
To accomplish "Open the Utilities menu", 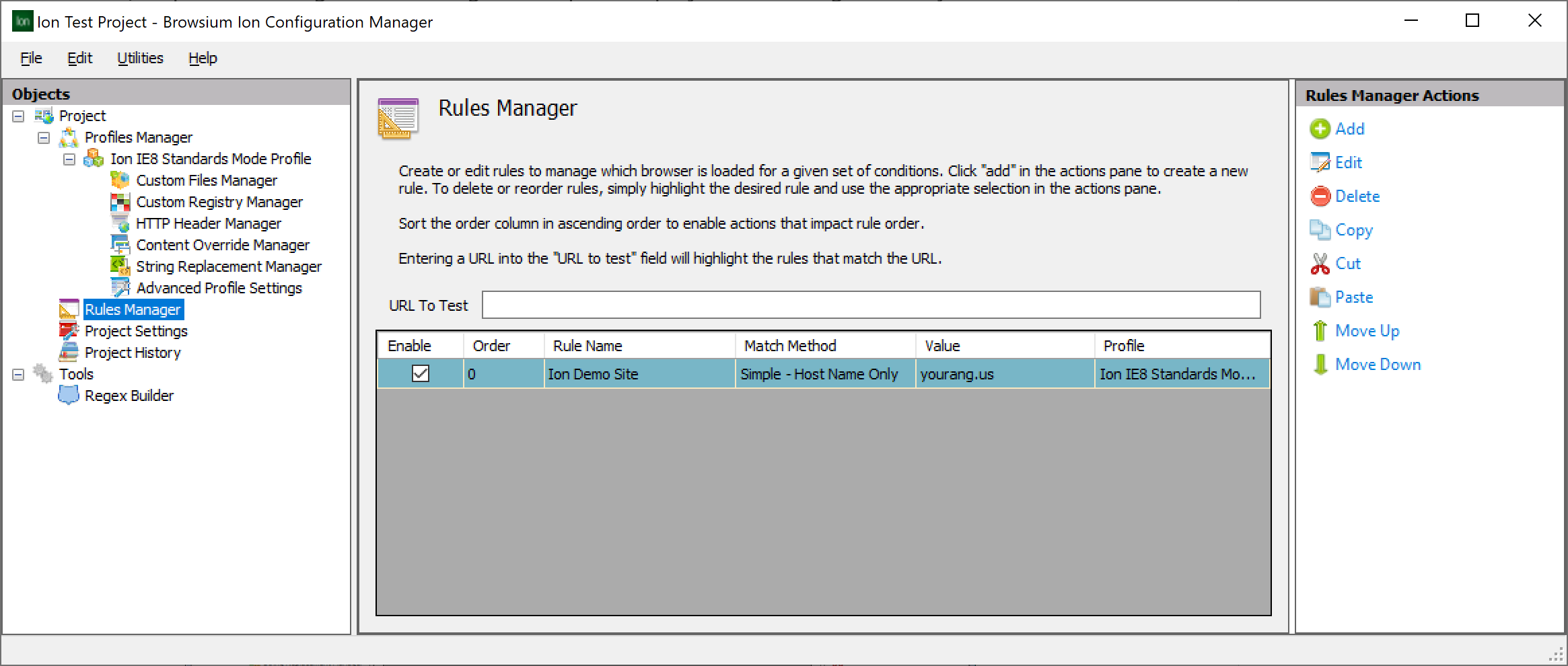I will (140, 58).
